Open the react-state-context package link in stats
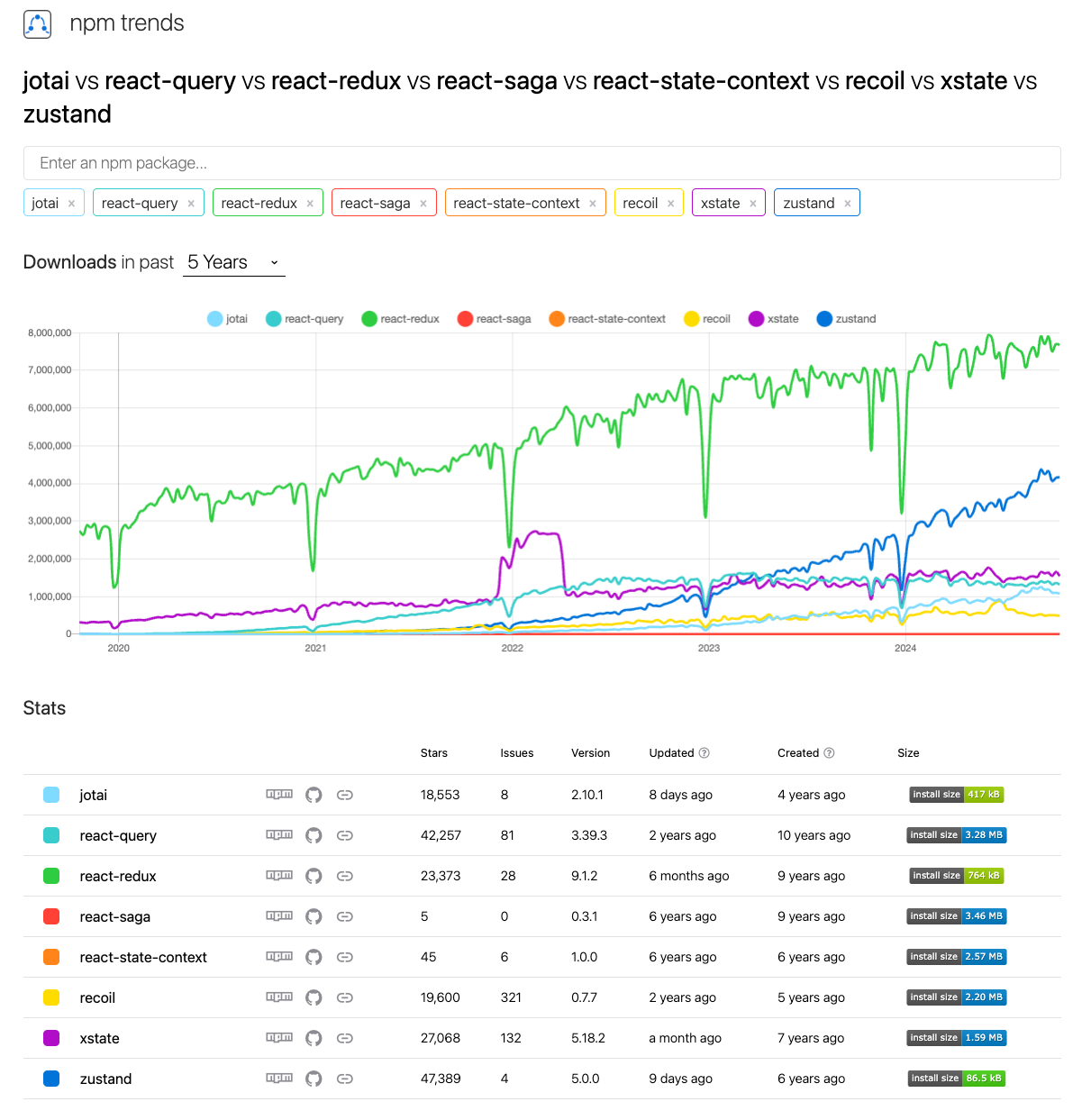Image resolution: width=1091 pixels, height=1120 pixels. [143, 957]
